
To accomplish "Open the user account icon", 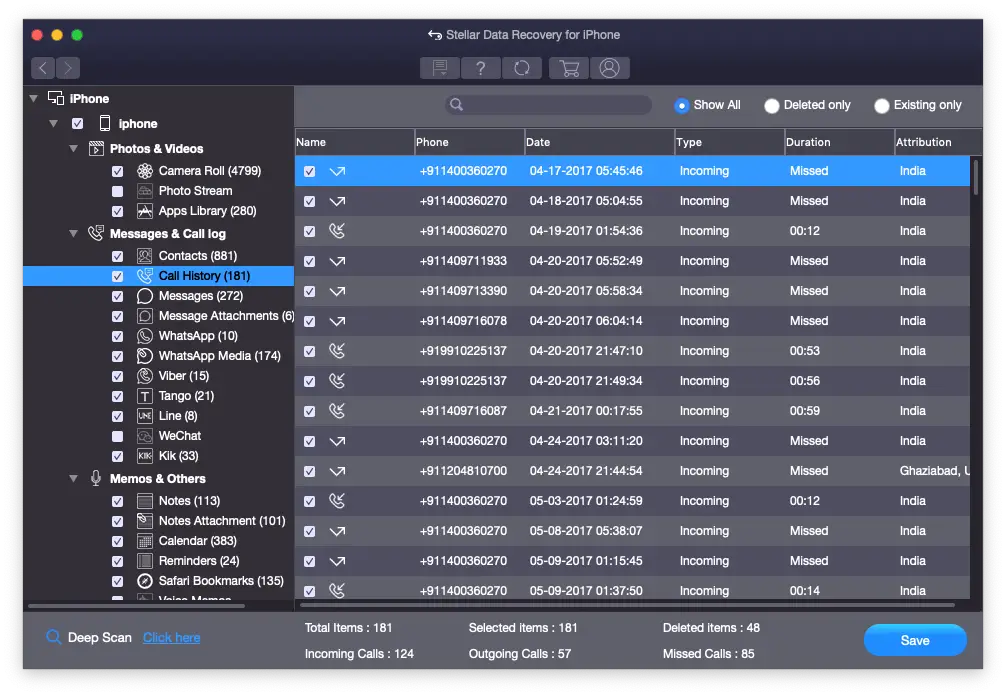I will [x=610, y=67].
